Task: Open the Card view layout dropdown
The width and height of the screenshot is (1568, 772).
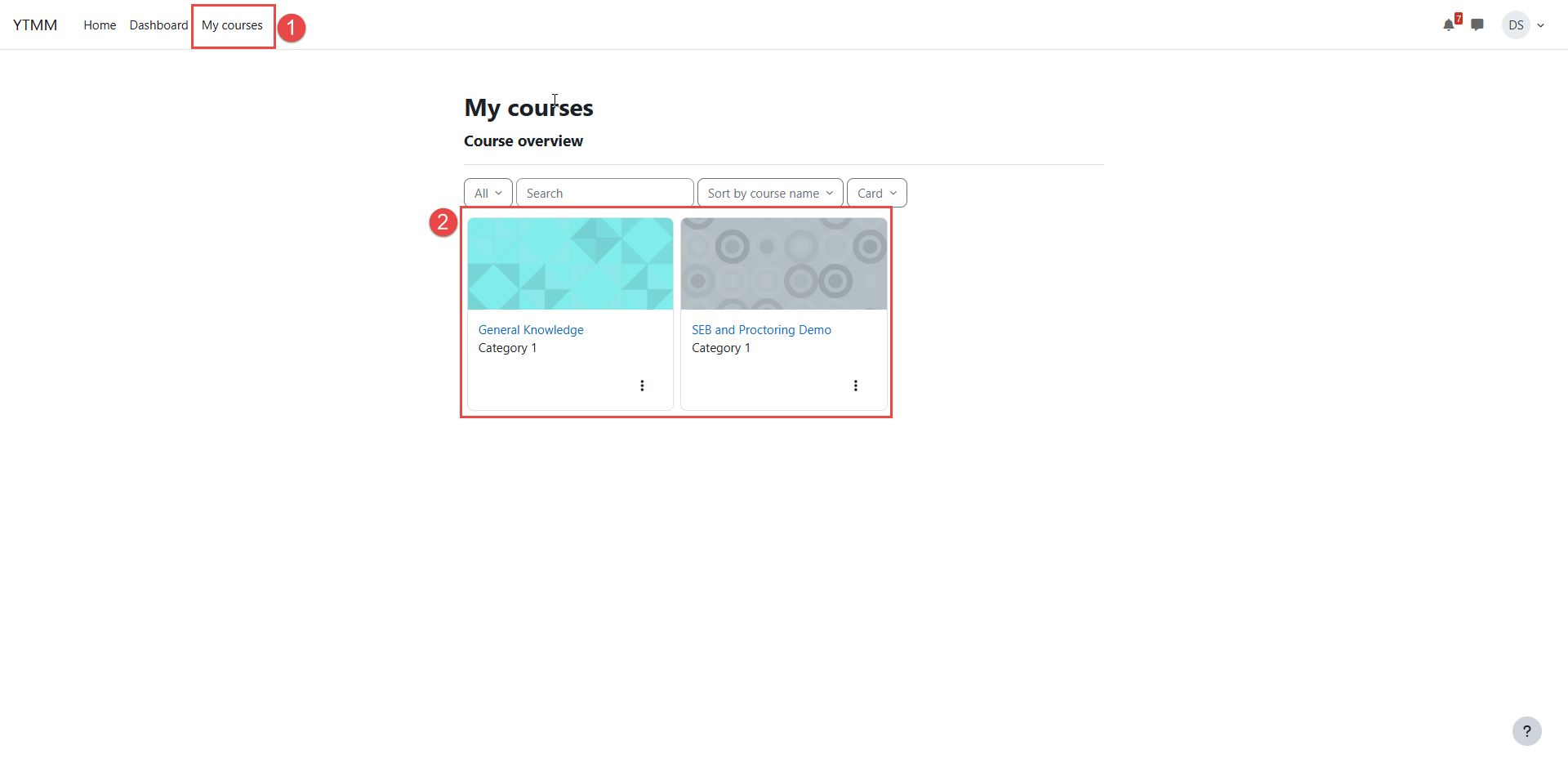Action: (877, 193)
